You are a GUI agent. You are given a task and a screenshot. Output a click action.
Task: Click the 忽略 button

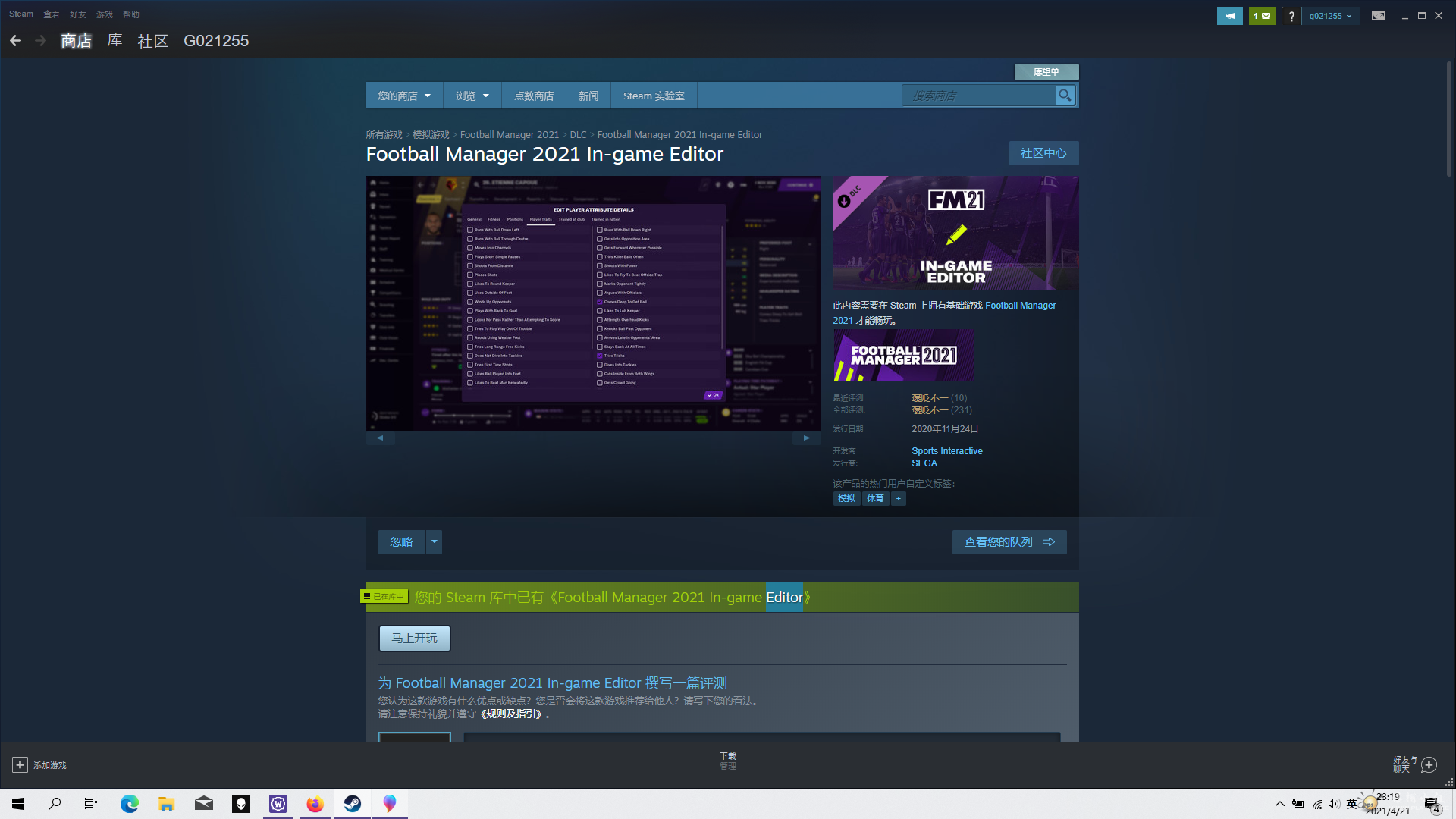(x=402, y=541)
